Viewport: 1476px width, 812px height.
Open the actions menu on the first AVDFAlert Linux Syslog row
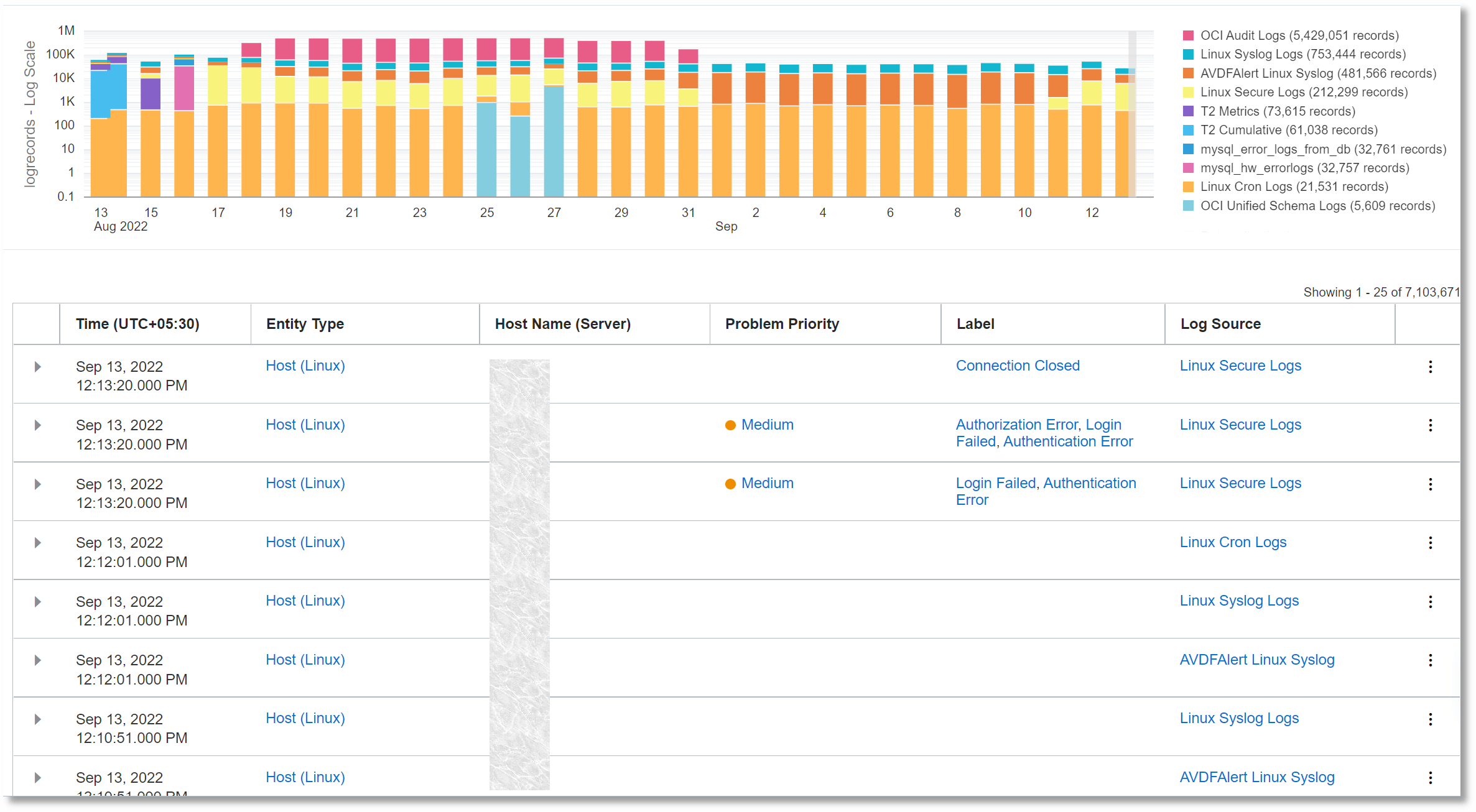point(1431,660)
